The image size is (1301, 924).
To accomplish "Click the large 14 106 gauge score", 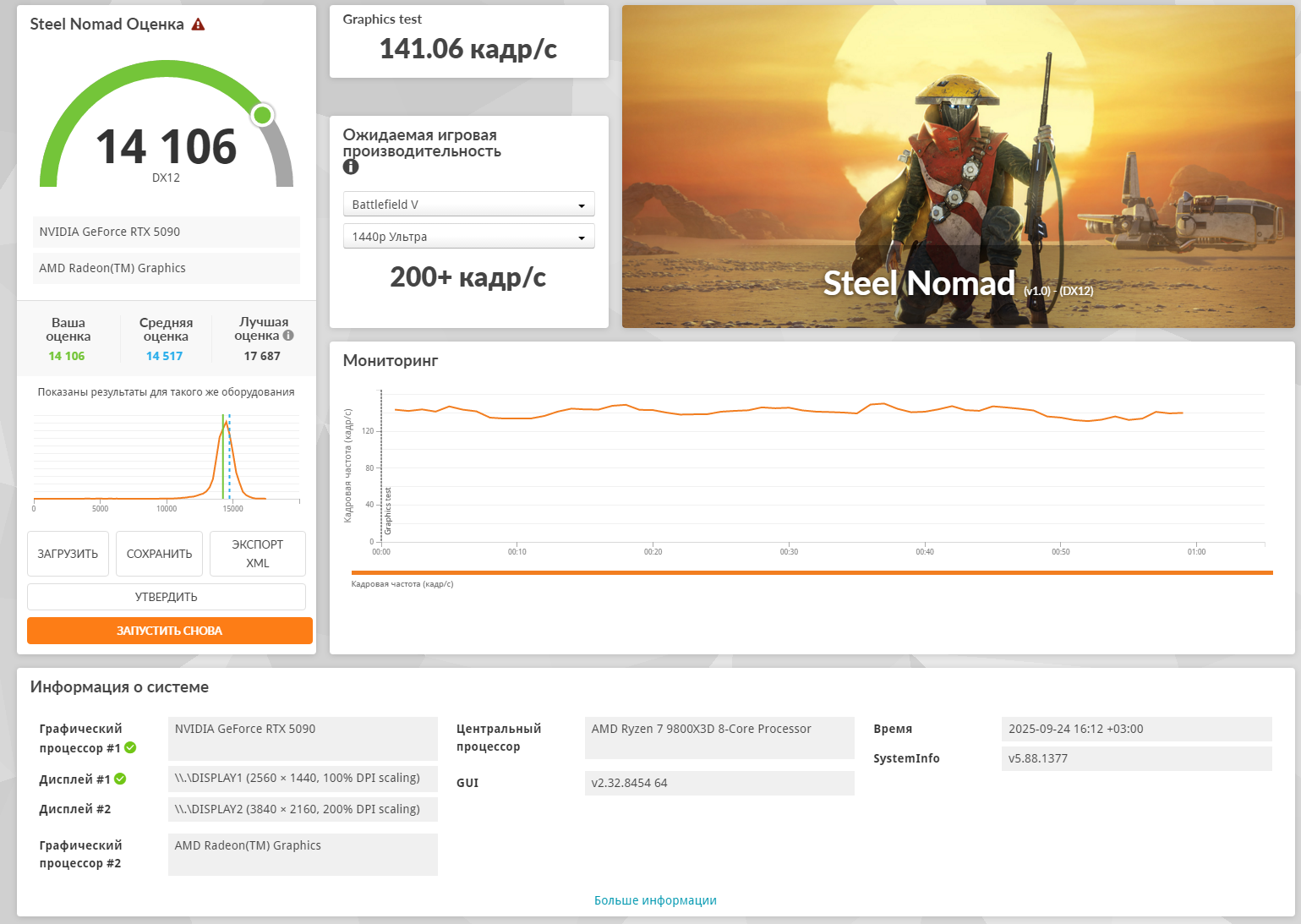I will [167, 146].
